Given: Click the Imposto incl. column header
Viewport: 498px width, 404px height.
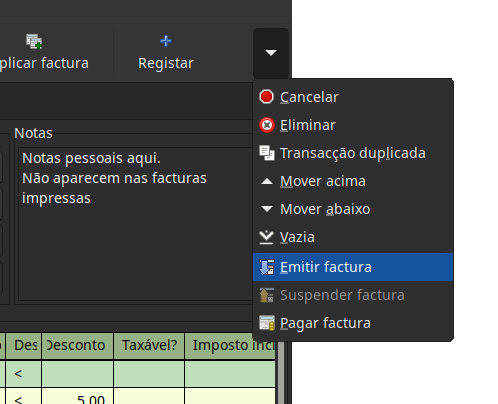Looking at the screenshot, I should [230, 346].
